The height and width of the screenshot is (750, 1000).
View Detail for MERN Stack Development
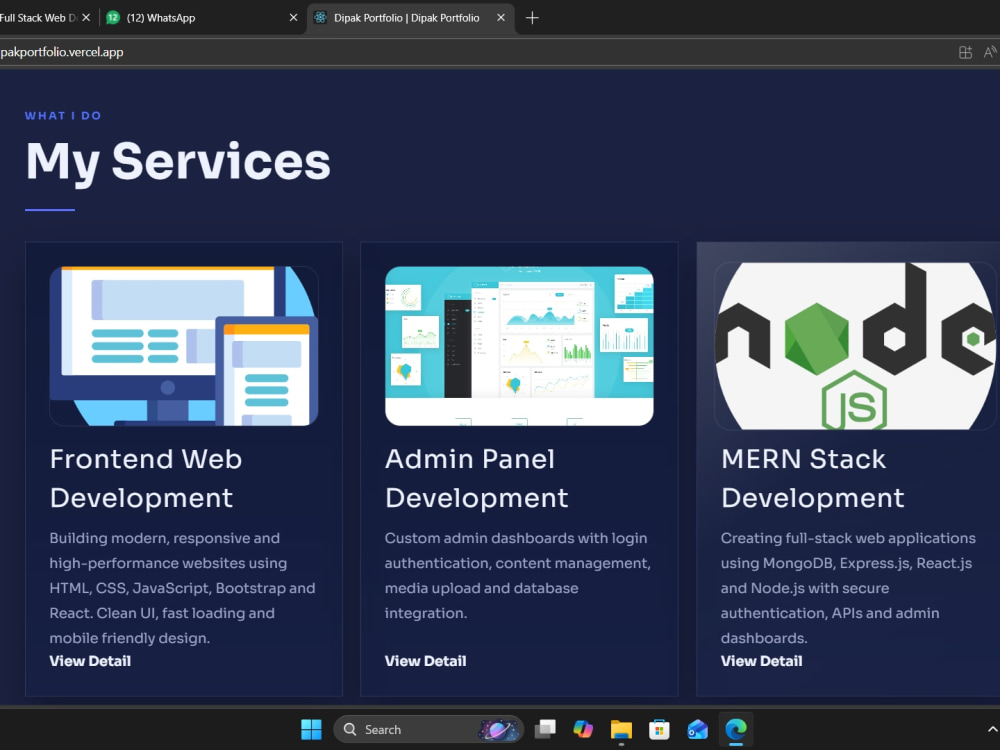click(x=761, y=661)
